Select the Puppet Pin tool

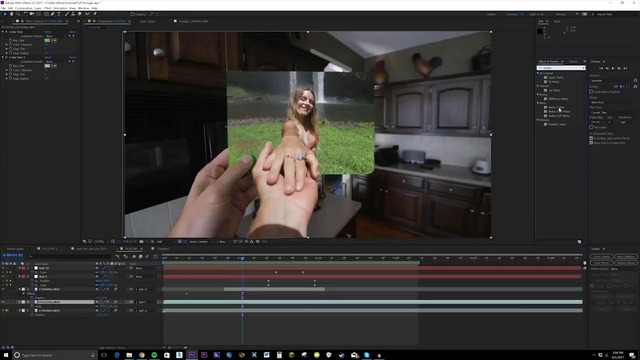click(95, 14)
